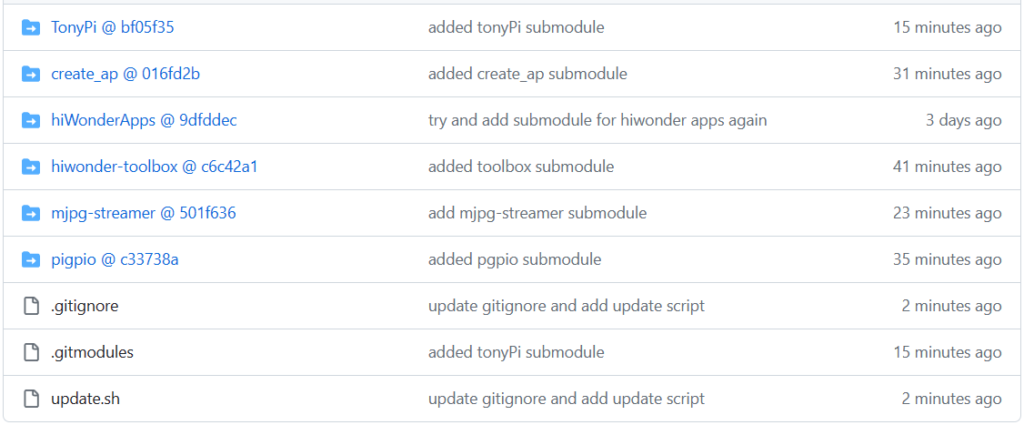Open hiwonder-toolbox @ c6c42a1 submodule
The width and height of the screenshot is (1024, 425).
pyautogui.click(x=154, y=167)
